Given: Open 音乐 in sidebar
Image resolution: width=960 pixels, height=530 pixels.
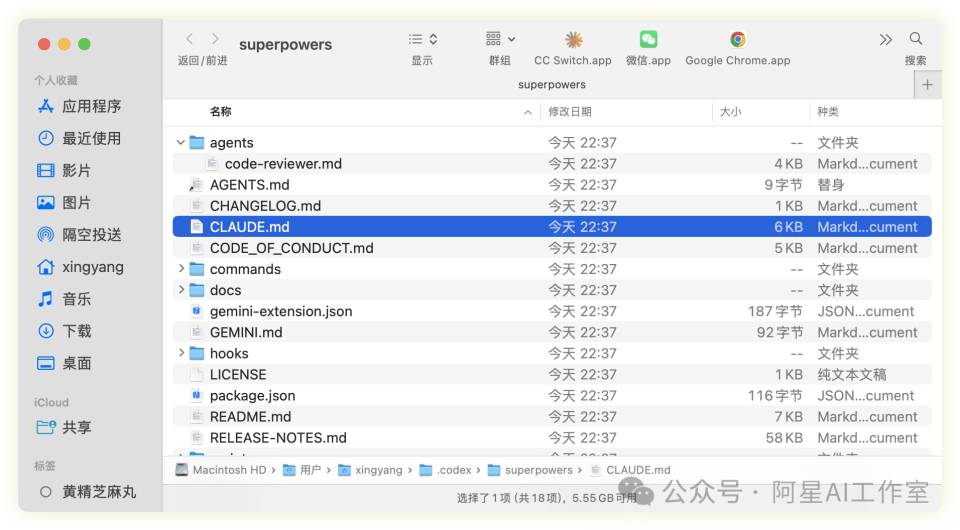Looking at the screenshot, I should [x=64, y=299].
